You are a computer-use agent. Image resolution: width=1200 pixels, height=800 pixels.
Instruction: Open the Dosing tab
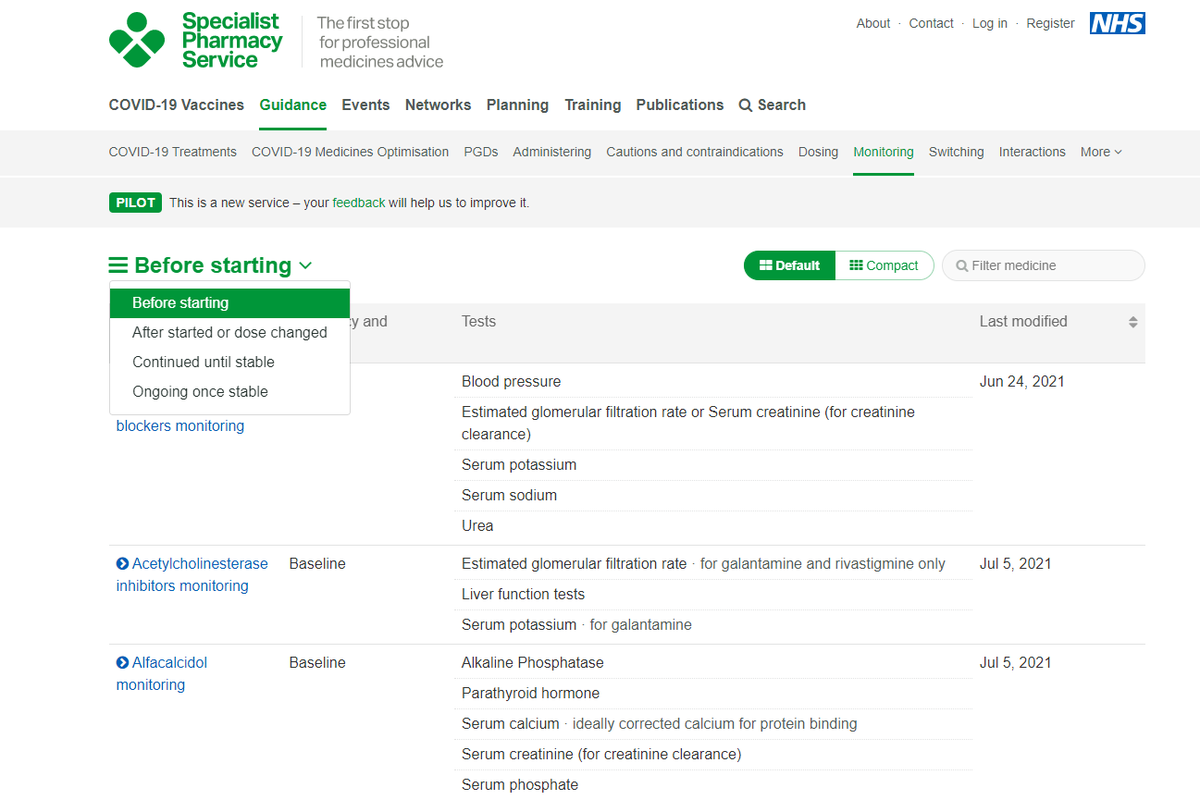pyautogui.click(x=818, y=152)
